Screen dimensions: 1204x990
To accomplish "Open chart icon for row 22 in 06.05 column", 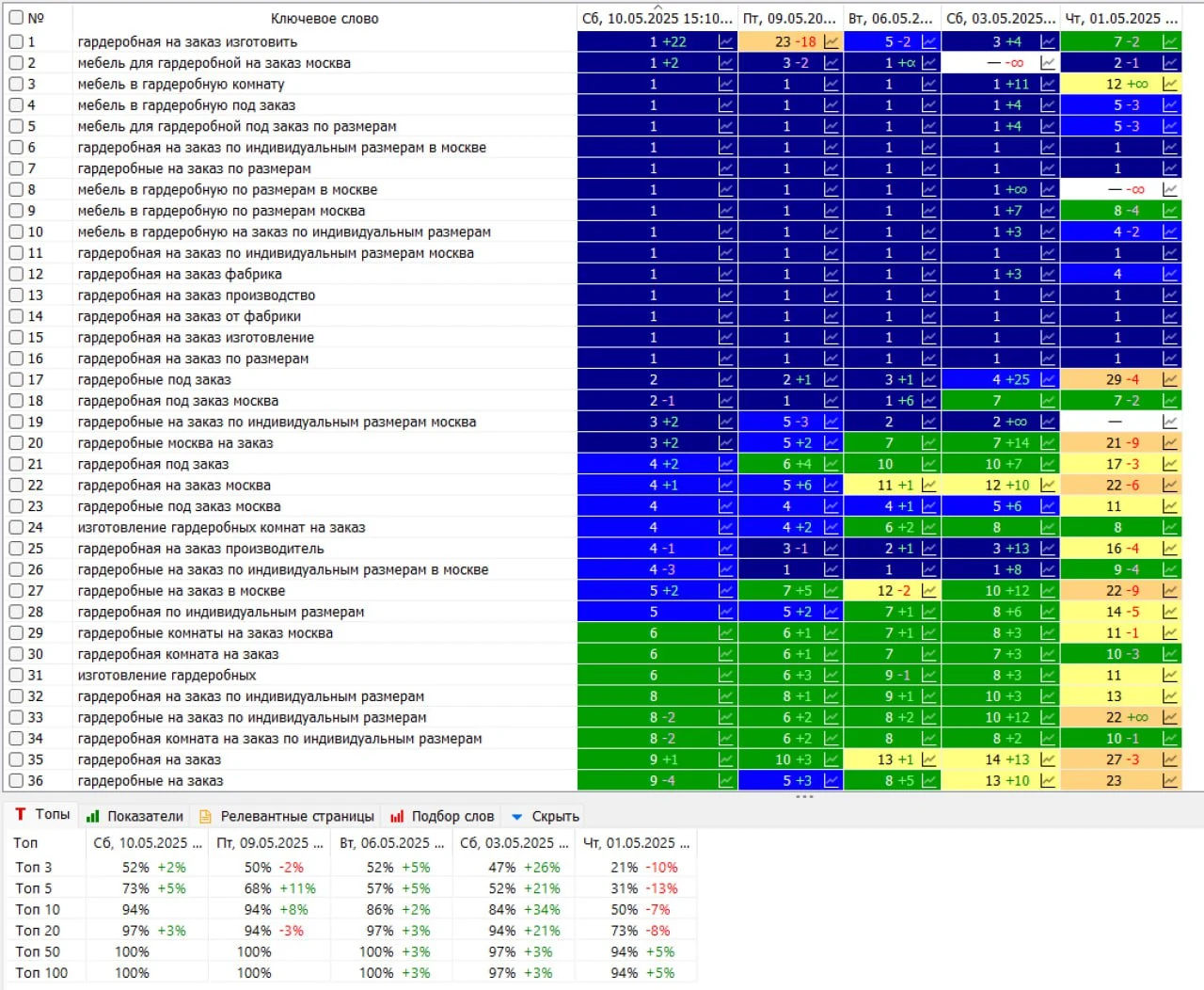I will (929, 486).
